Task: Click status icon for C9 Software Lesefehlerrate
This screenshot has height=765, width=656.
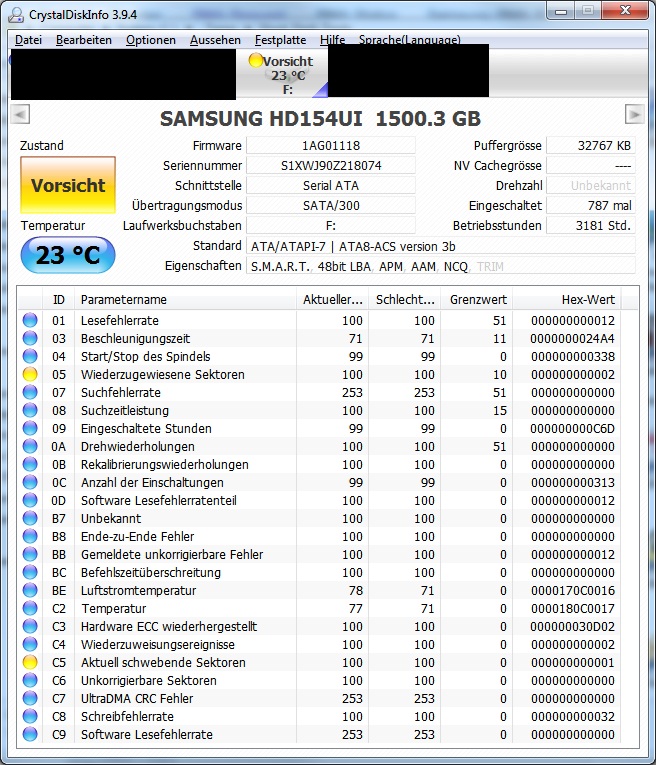Action: click(30, 734)
